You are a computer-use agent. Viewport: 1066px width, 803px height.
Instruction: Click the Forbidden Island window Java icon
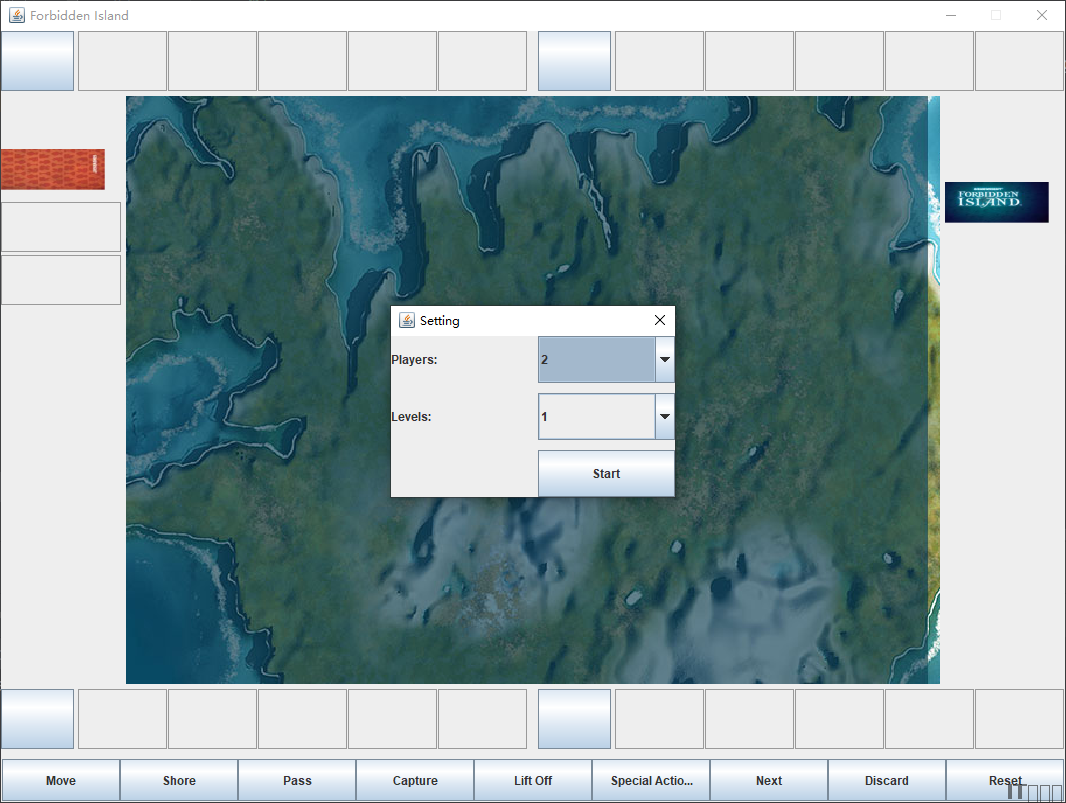click(17, 15)
